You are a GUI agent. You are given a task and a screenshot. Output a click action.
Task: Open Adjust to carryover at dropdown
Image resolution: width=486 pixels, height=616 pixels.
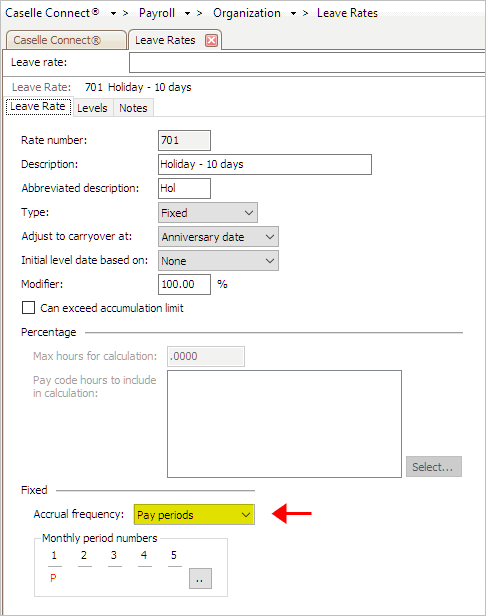[x=218, y=236]
